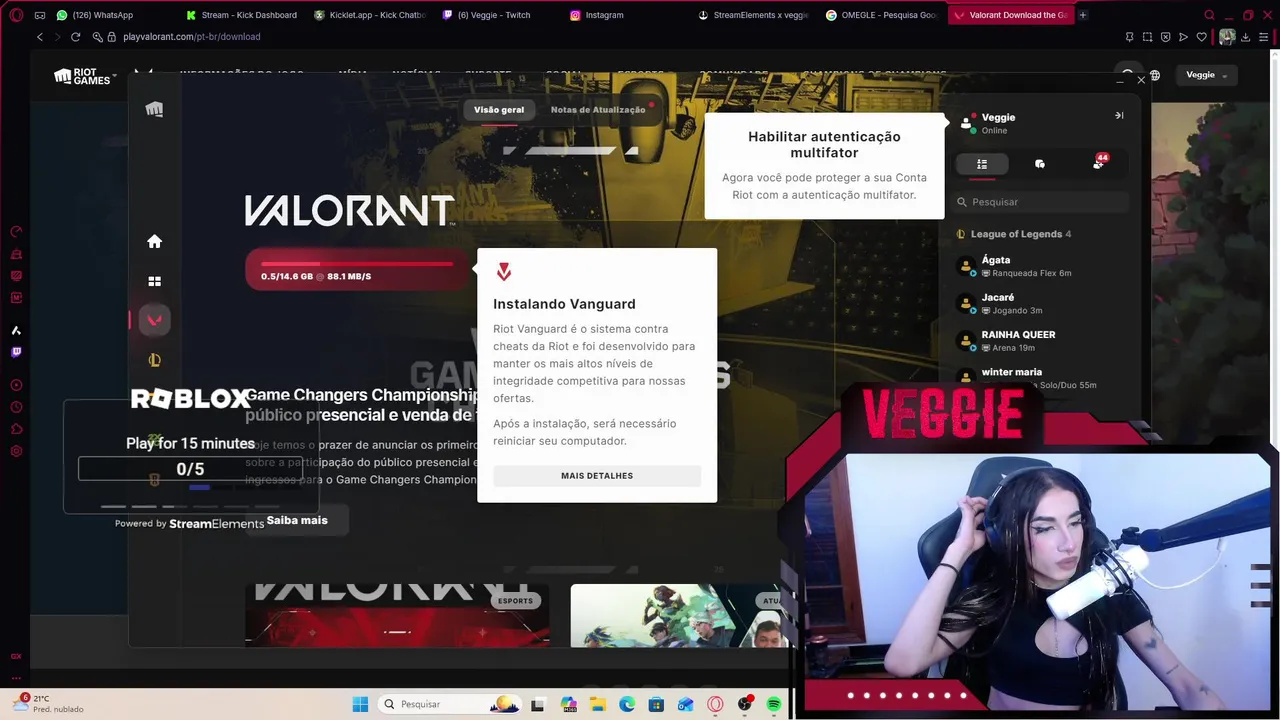Switch to Notas de Atualização tab
Image resolution: width=1280 pixels, height=720 pixels.
(x=598, y=110)
